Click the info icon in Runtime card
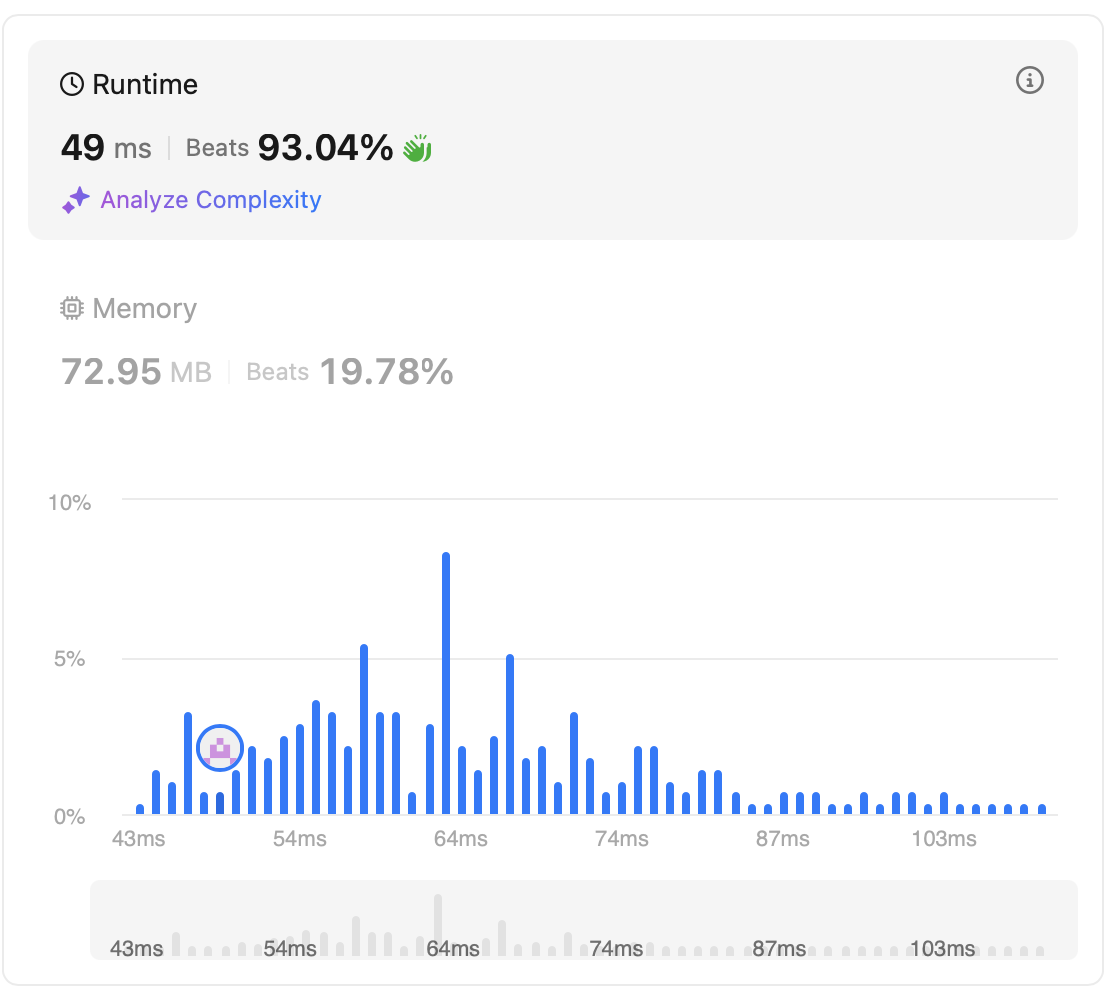Screen dimensions: 1116x994 click(1029, 81)
